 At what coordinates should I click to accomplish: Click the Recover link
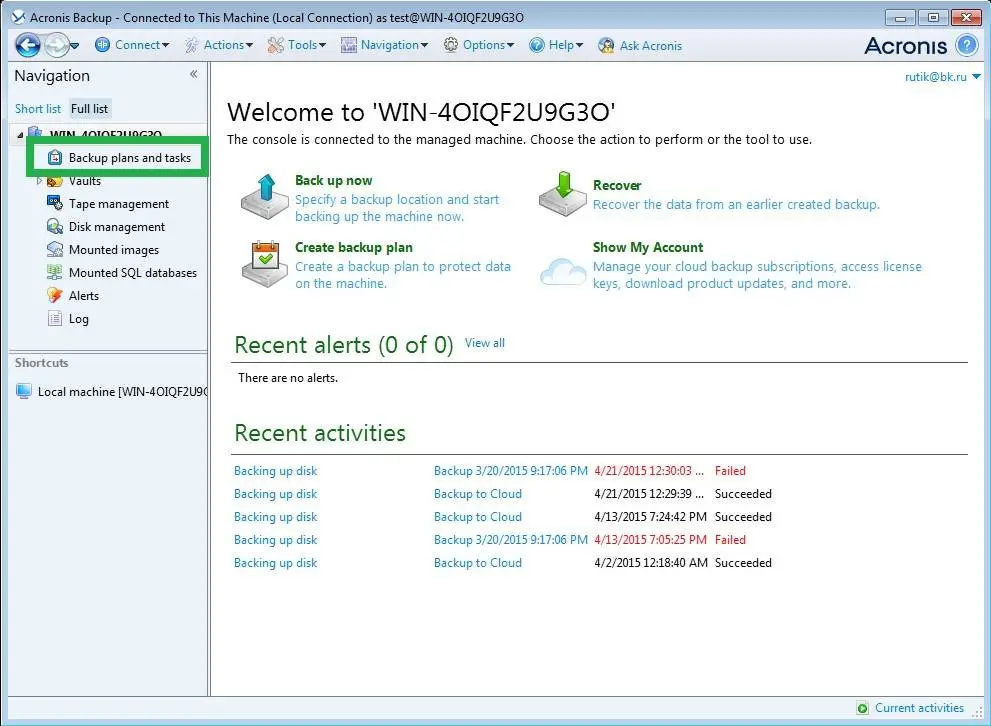point(617,185)
